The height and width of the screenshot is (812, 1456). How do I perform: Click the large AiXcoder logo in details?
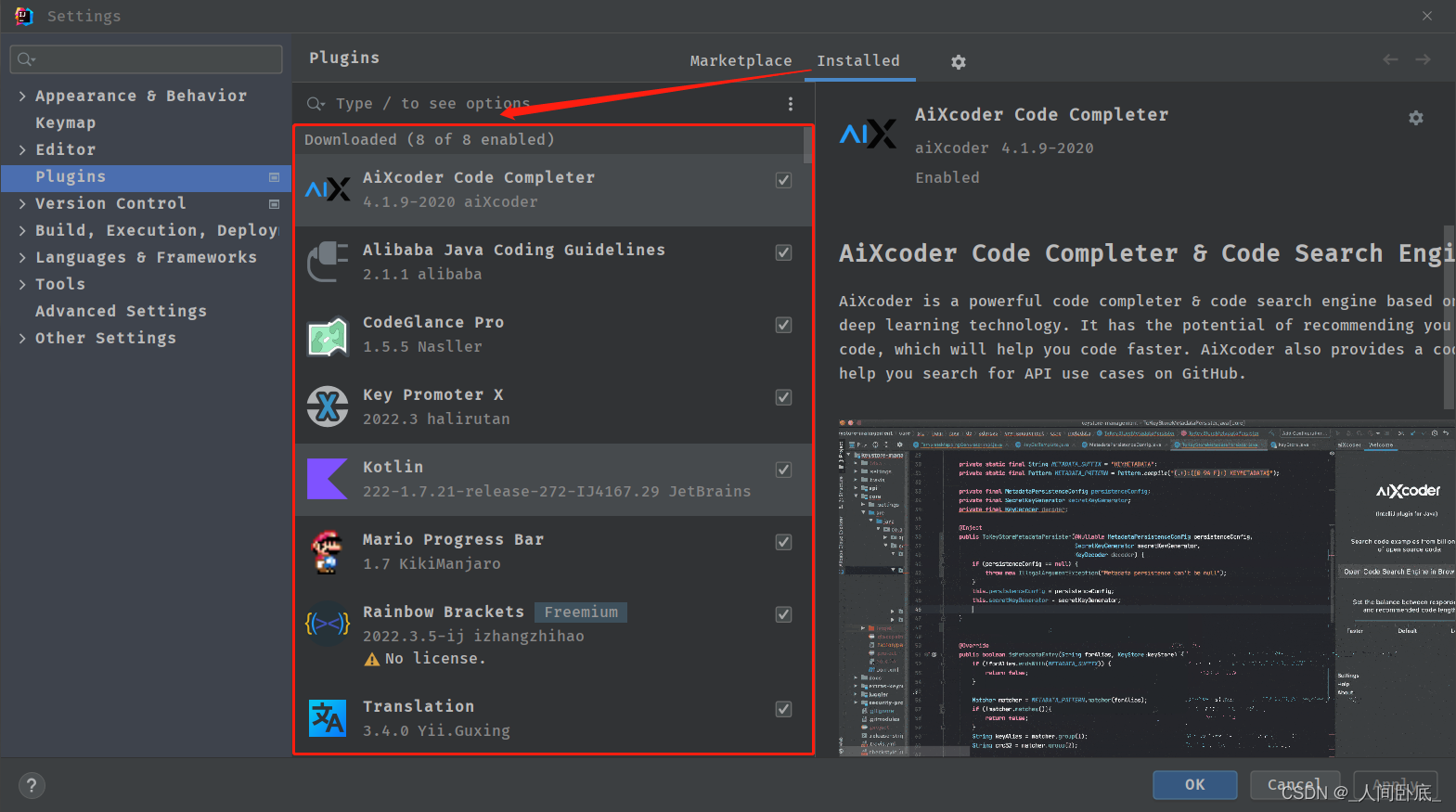868,133
